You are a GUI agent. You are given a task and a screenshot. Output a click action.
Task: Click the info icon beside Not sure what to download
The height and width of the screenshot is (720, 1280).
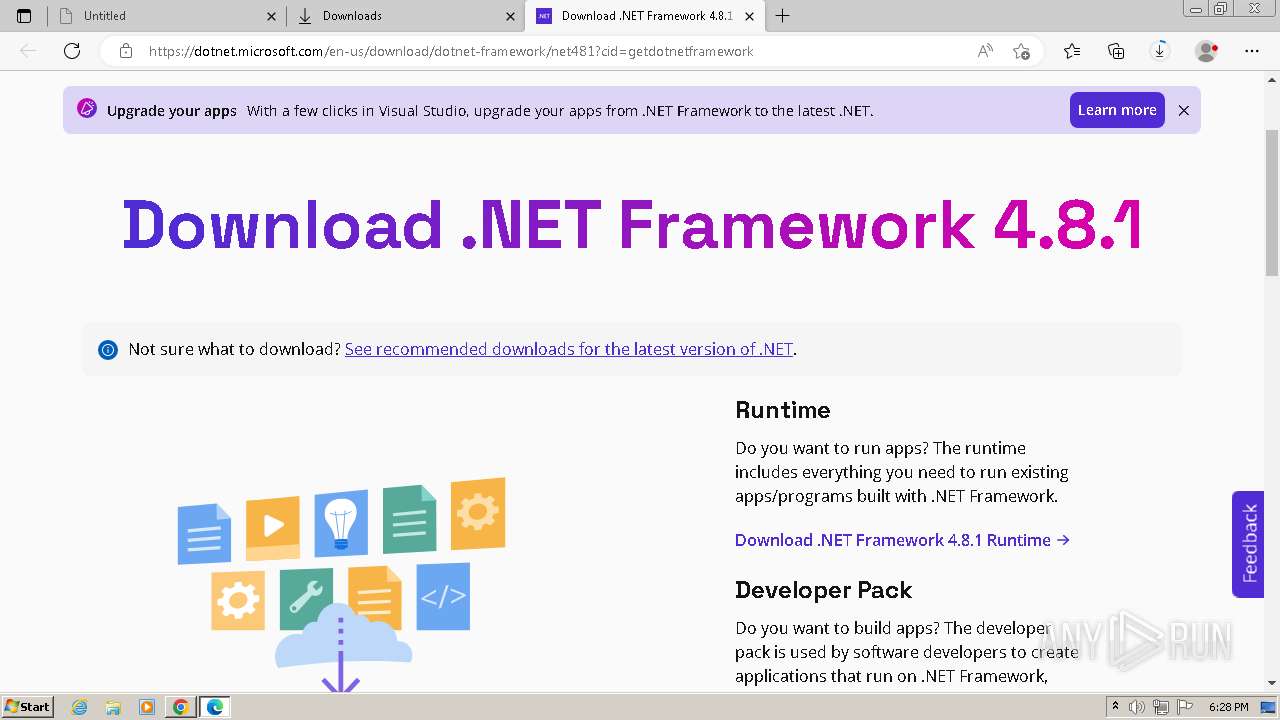point(108,349)
